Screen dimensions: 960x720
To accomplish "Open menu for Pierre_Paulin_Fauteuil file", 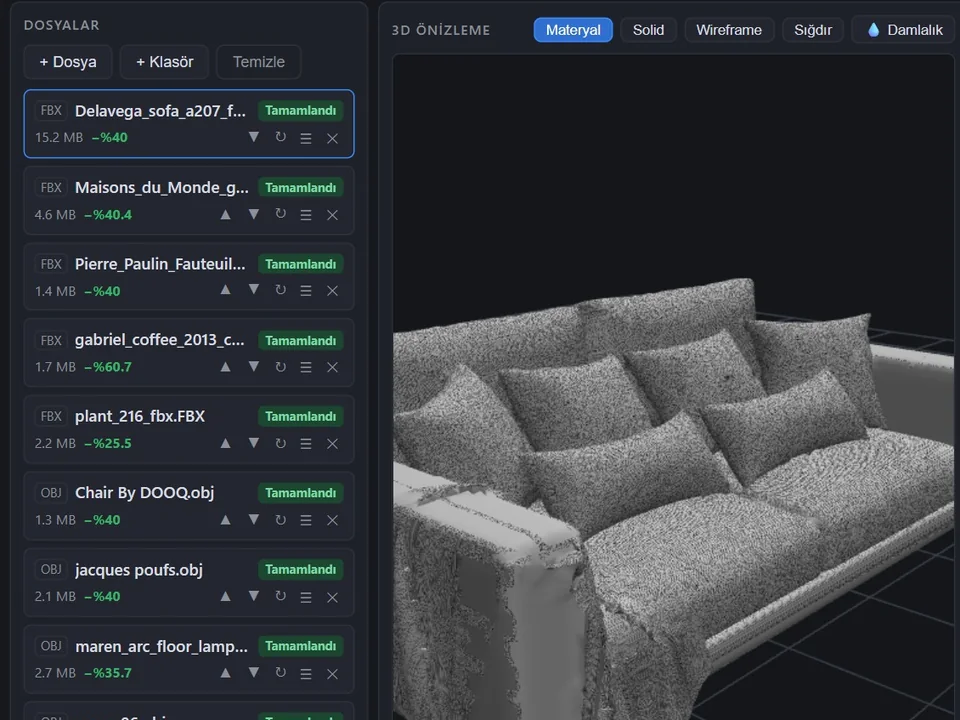I will [x=306, y=291].
